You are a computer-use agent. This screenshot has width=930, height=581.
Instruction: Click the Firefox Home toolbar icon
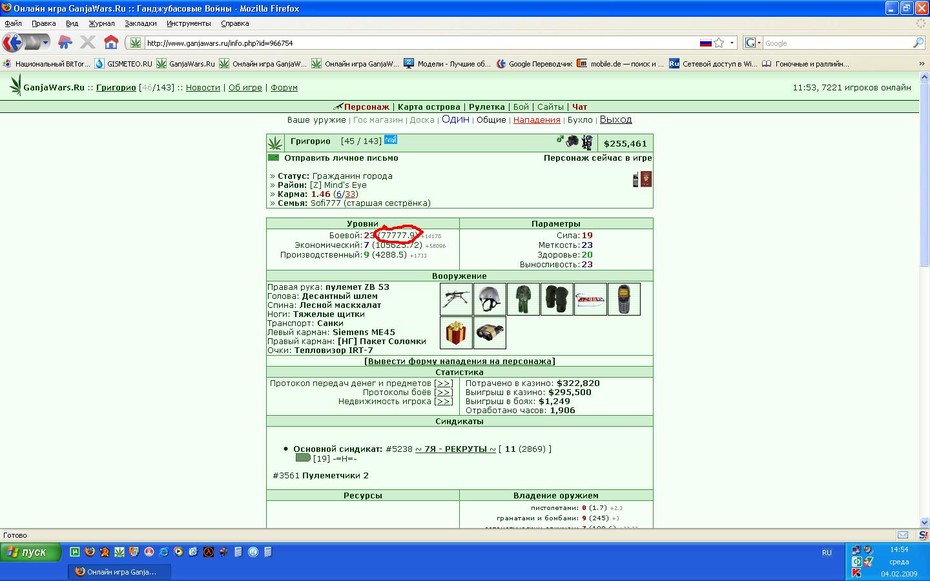tap(111, 43)
